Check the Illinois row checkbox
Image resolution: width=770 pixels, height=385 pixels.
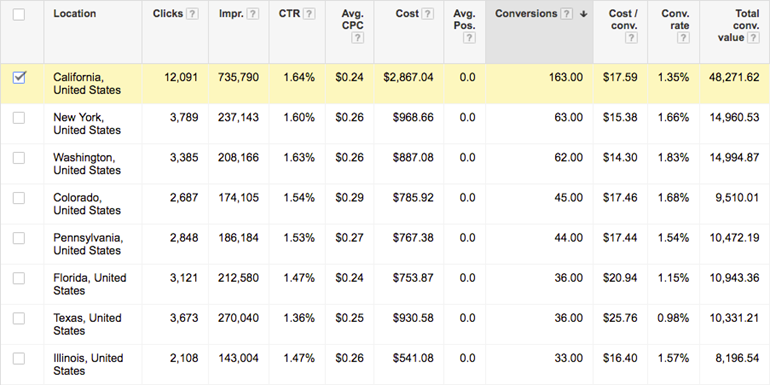[19, 359]
